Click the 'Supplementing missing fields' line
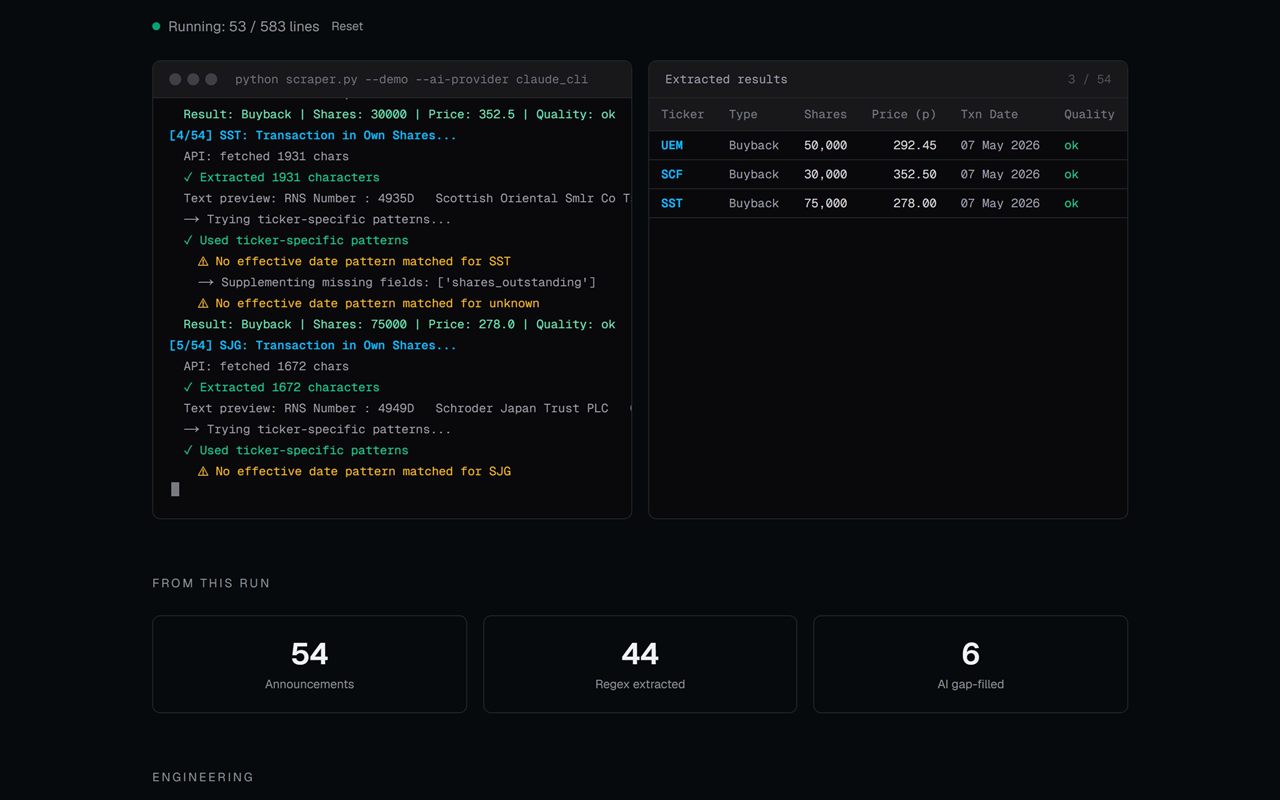Screen dimensions: 1280x800 point(397,282)
